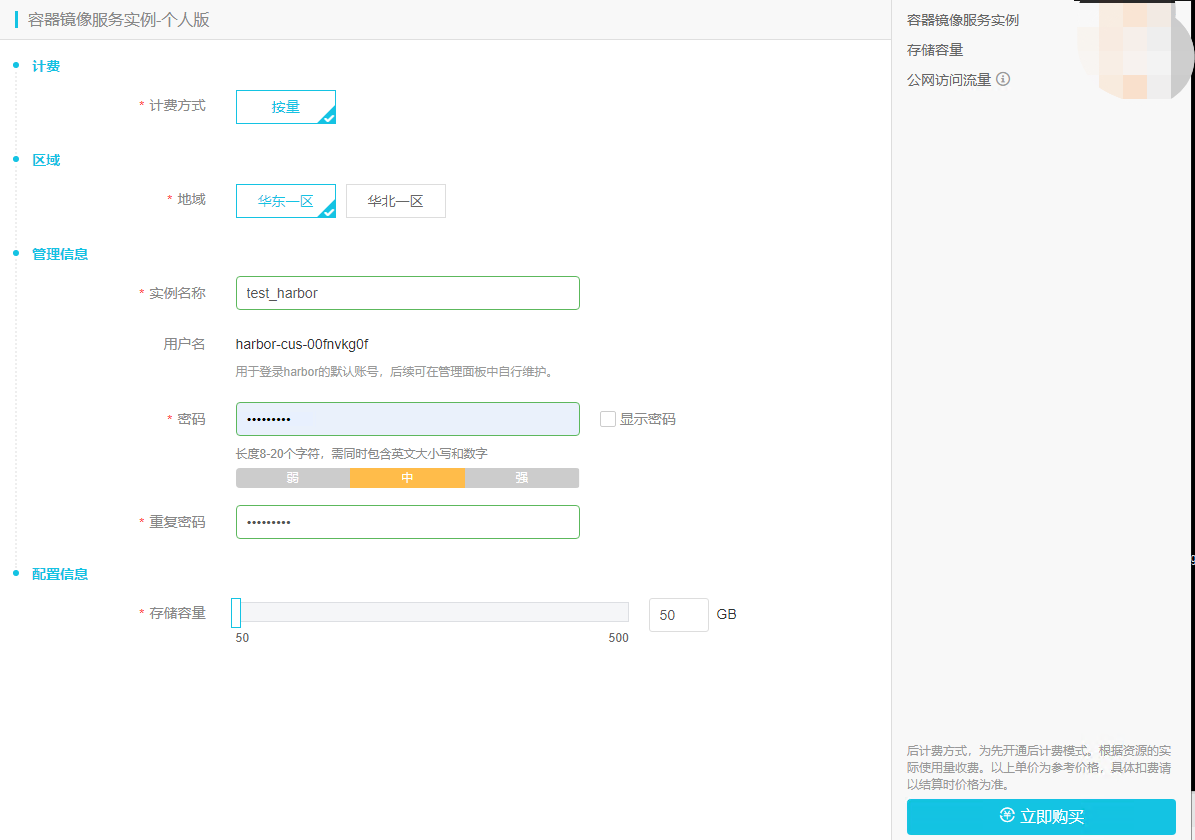
Task: Click the 实例名称 field containing test_harbor
Action: [x=408, y=293]
